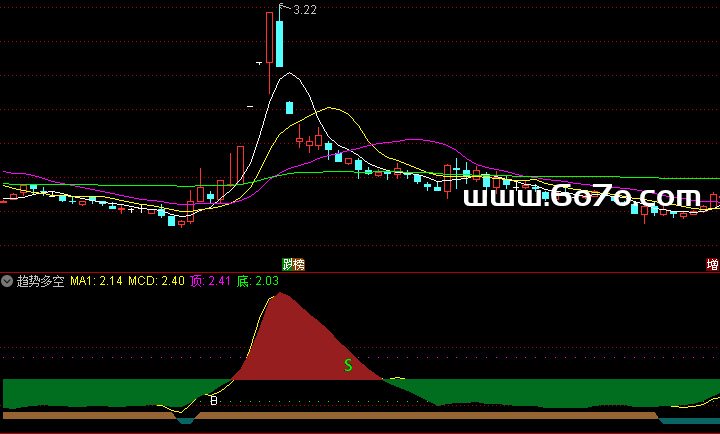Viewport: 720px width, 434px height.
Task: Click the indicator collapse arrow beside 趋势多空
Action: tap(8, 282)
